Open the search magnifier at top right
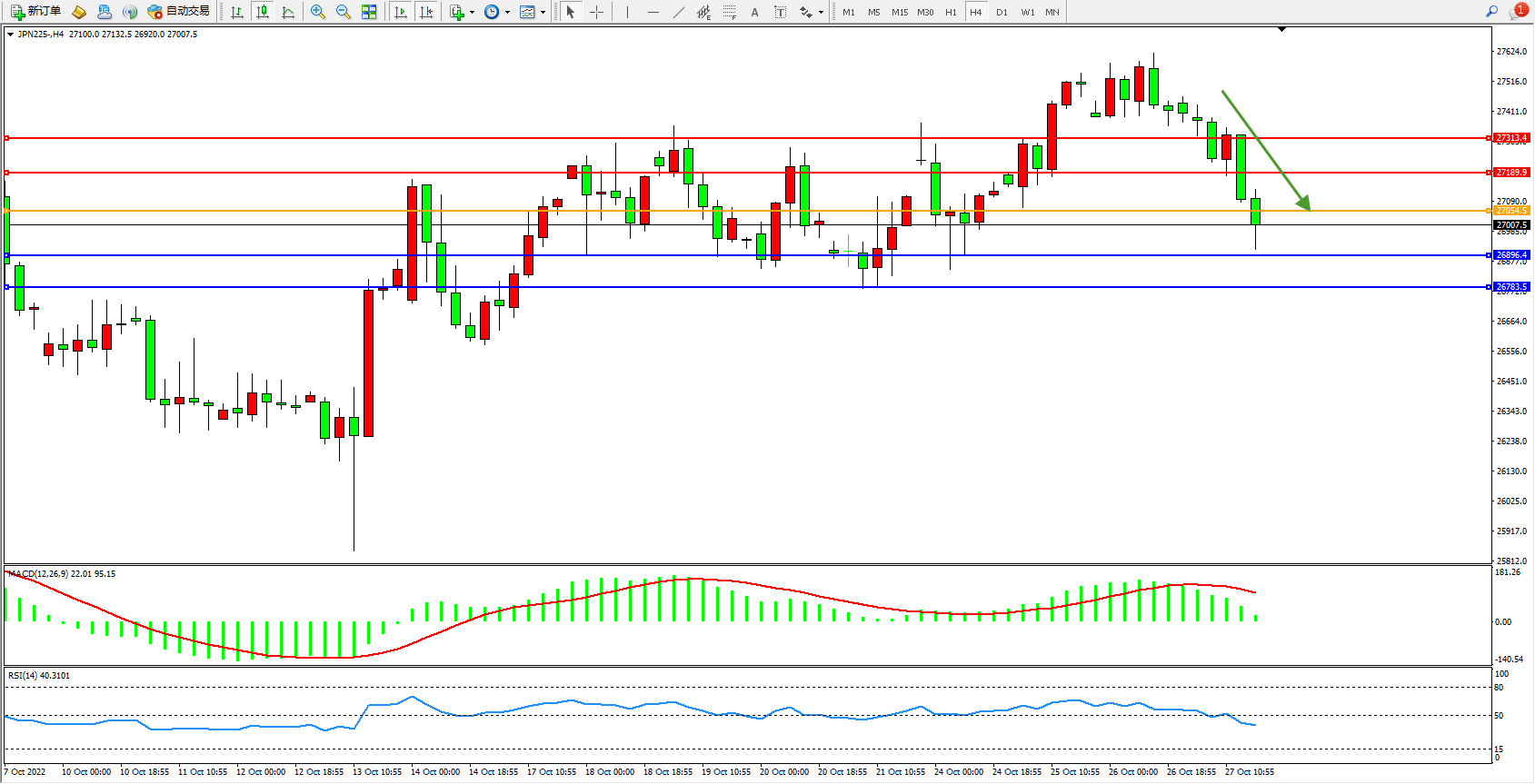This screenshot has height=784, width=1535. pyautogui.click(x=1491, y=12)
